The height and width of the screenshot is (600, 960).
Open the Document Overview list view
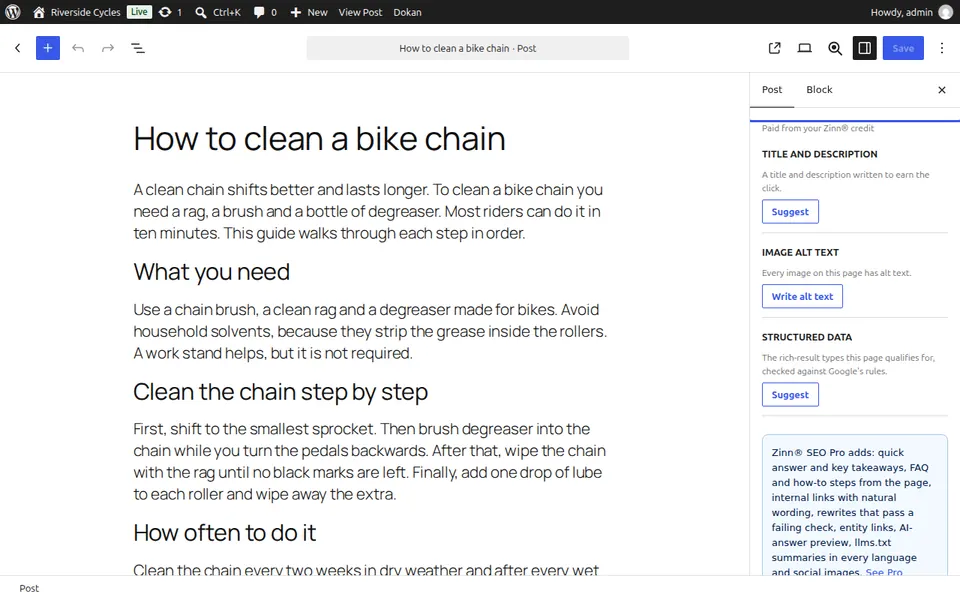[138, 48]
